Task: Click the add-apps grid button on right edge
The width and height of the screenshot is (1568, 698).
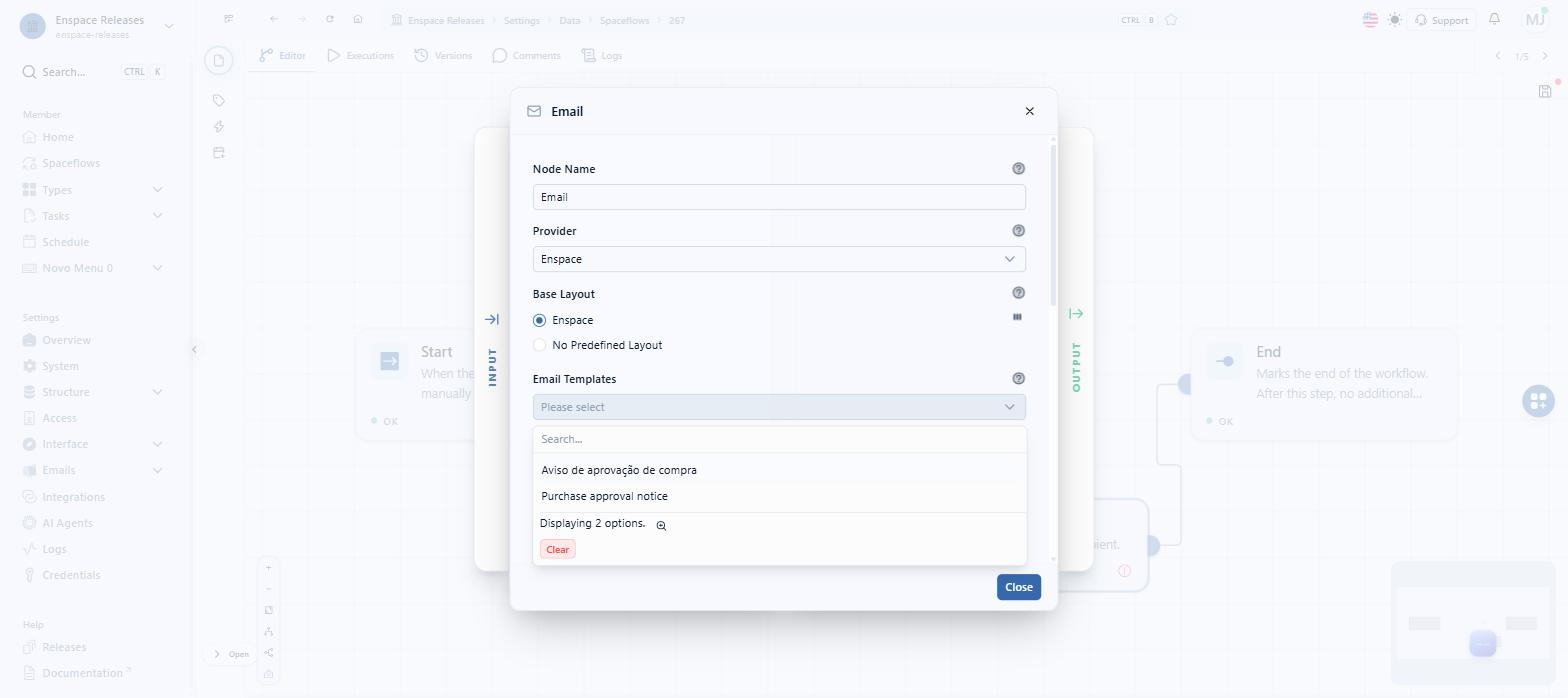Action: click(x=1538, y=401)
